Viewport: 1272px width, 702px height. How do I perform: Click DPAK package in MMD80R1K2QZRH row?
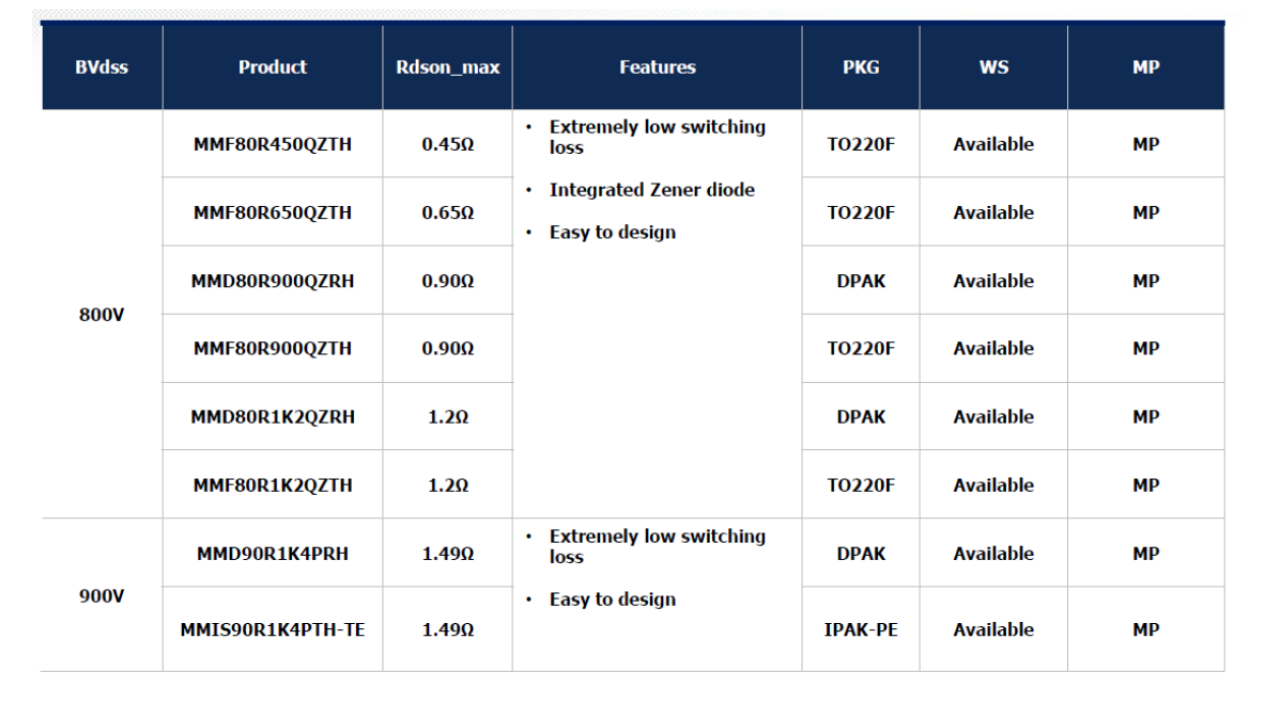tap(860, 417)
